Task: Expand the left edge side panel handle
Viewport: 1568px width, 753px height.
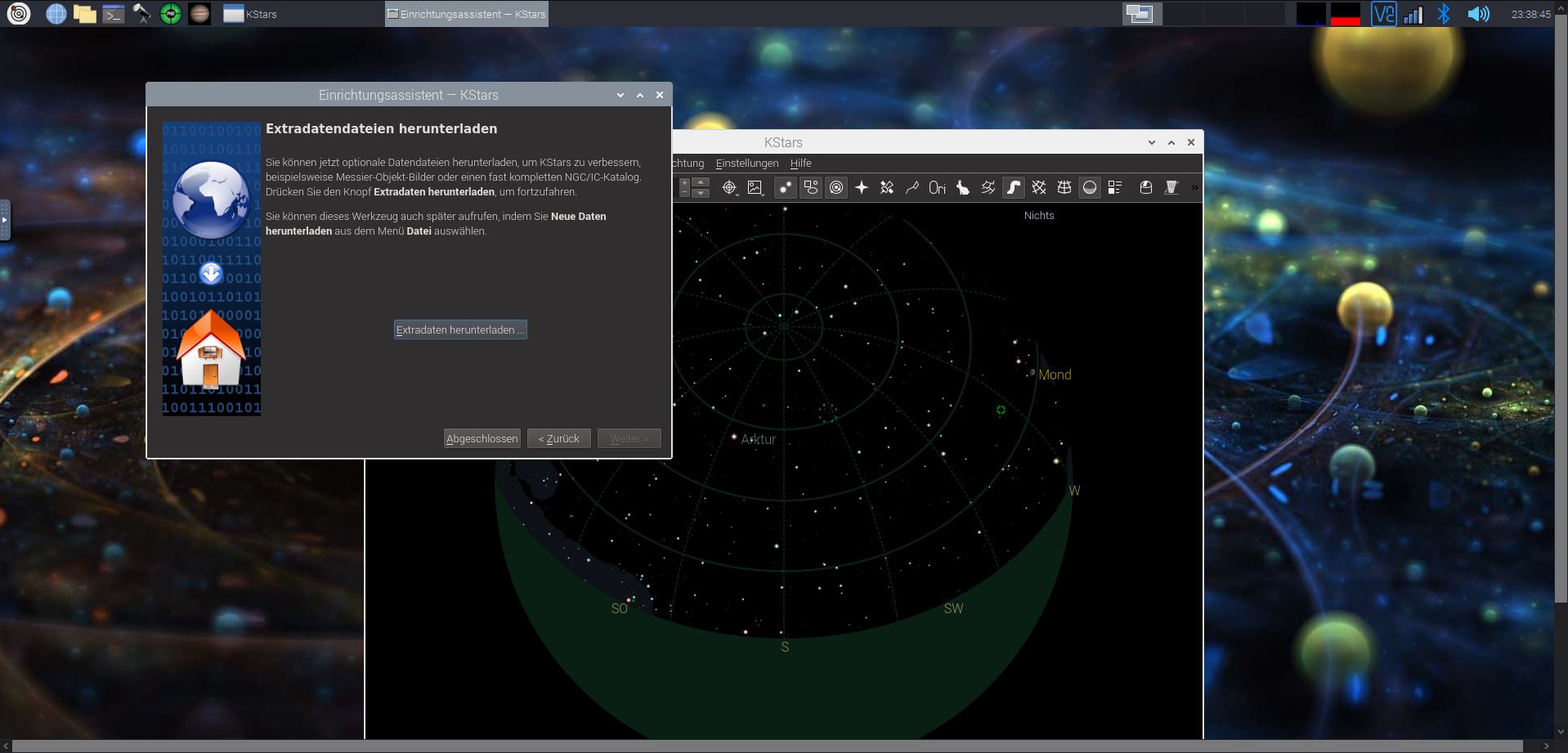Action: point(4,220)
